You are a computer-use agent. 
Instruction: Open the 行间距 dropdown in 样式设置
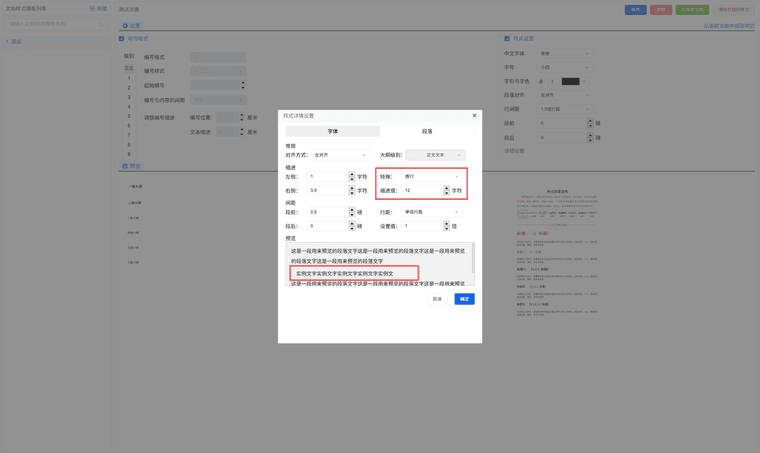[565, 109]
